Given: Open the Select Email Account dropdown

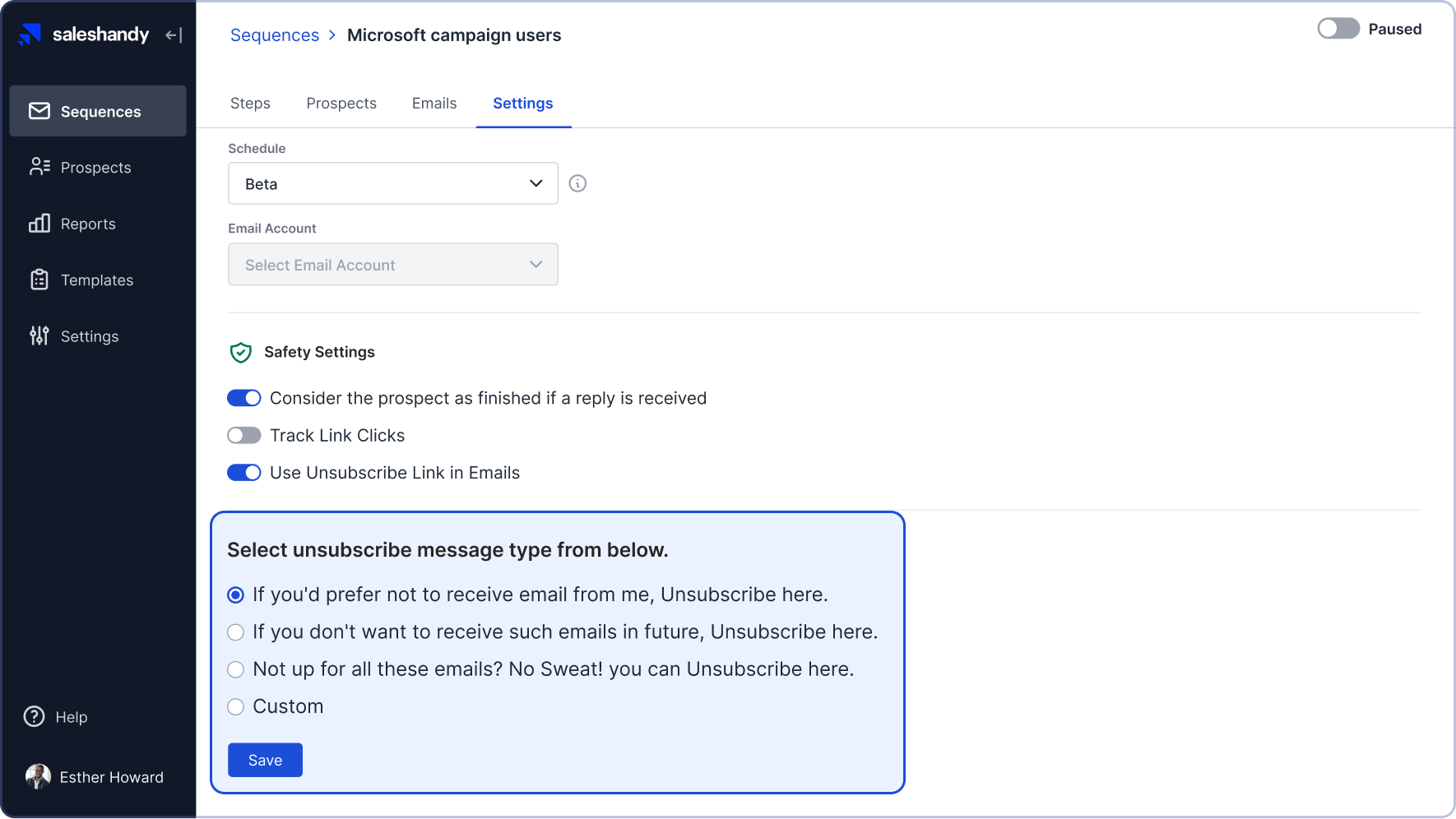Looking at the screenshot, I should pos(392,264).
